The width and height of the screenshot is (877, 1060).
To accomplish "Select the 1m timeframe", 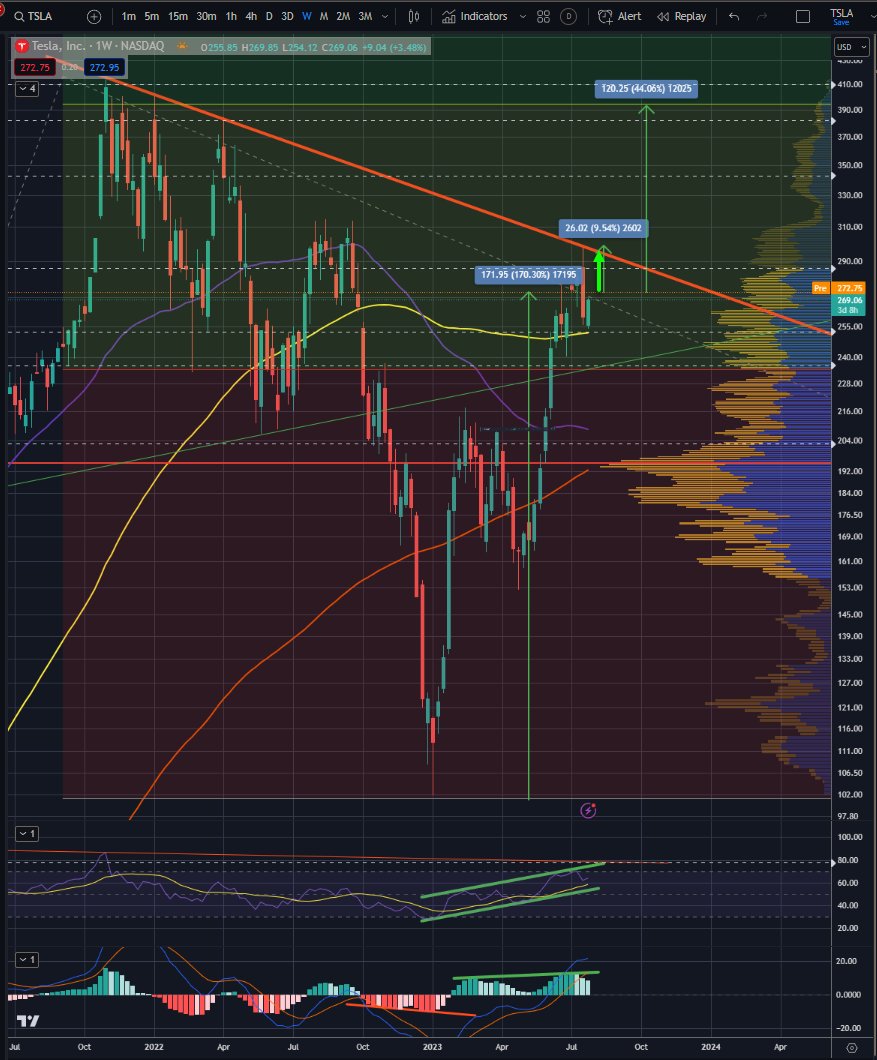I will point(128,16).
